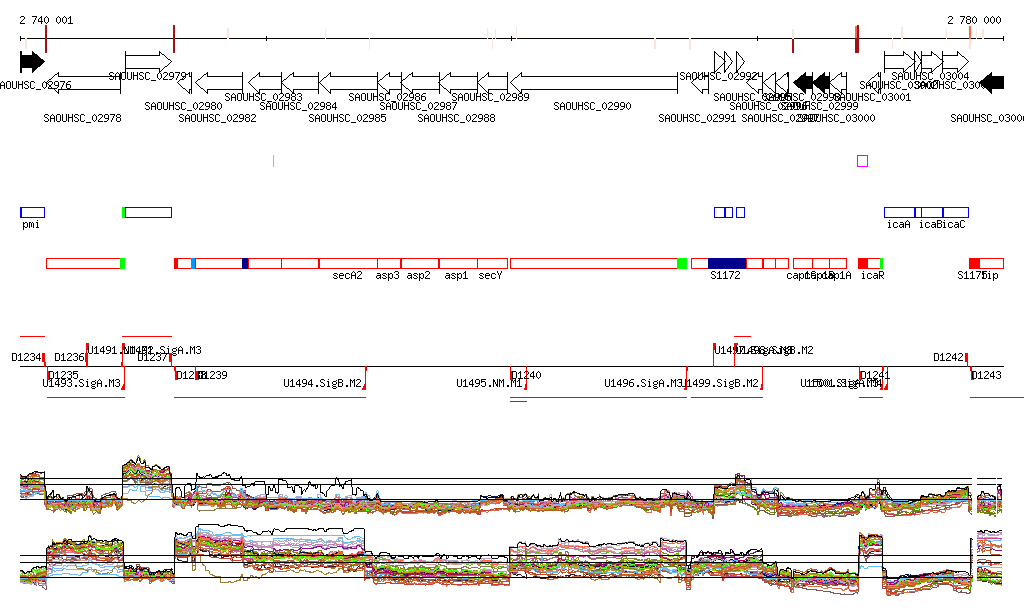Click the SAOUHSC_02988 gene label

coord(456,118)
